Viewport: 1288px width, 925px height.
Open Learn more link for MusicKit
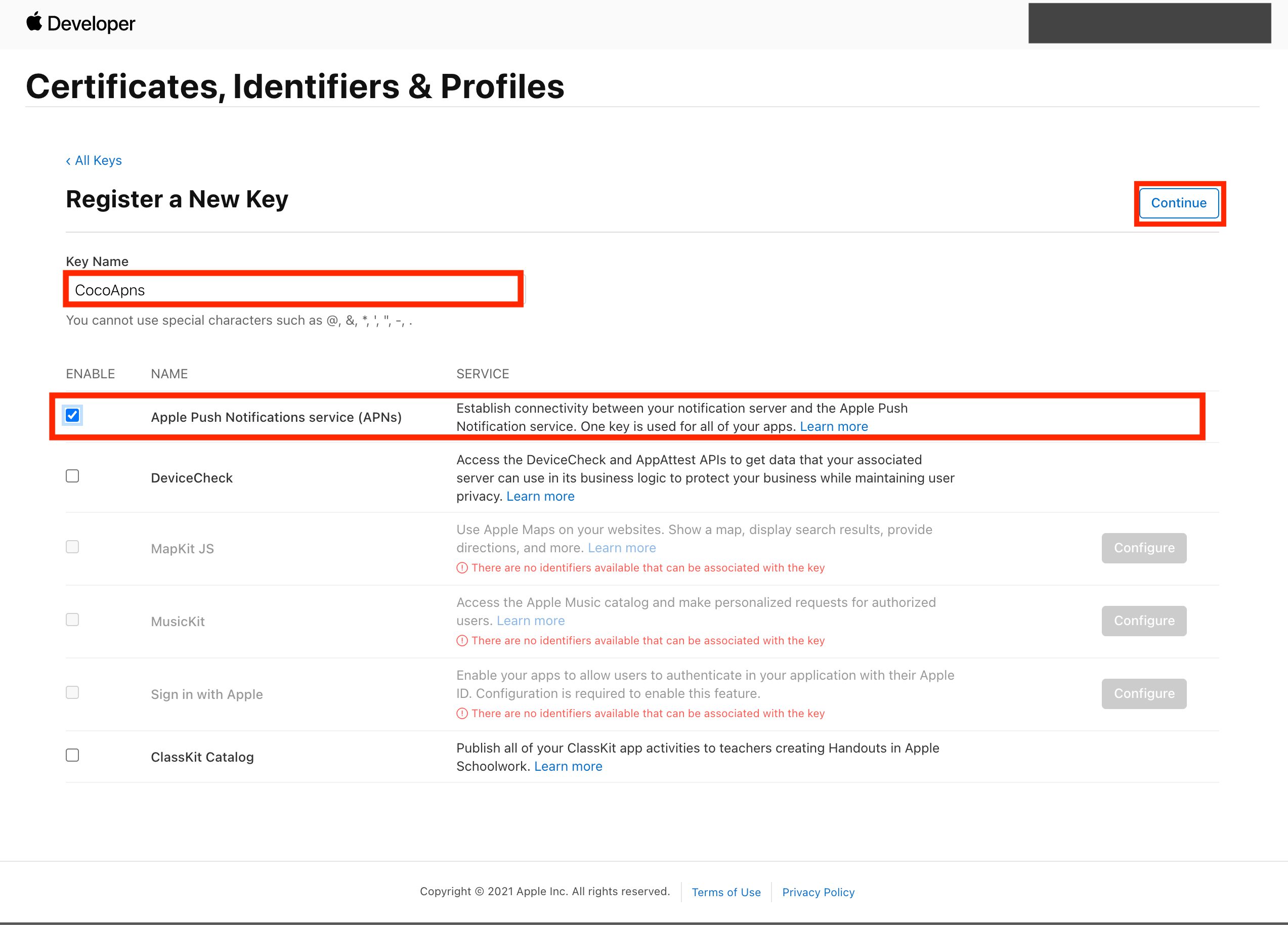tap(530, 621)
